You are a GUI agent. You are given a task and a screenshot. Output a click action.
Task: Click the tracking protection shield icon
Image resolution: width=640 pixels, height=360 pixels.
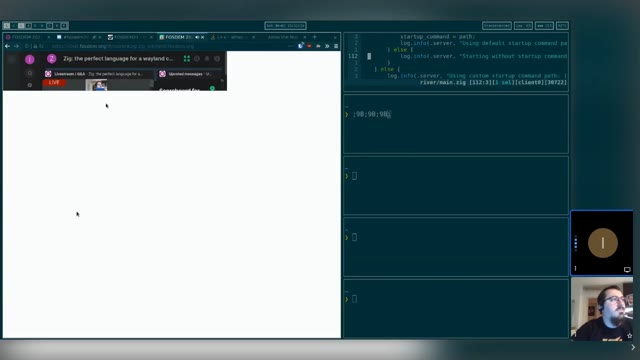pyautogui.click(x=27, y=46)
